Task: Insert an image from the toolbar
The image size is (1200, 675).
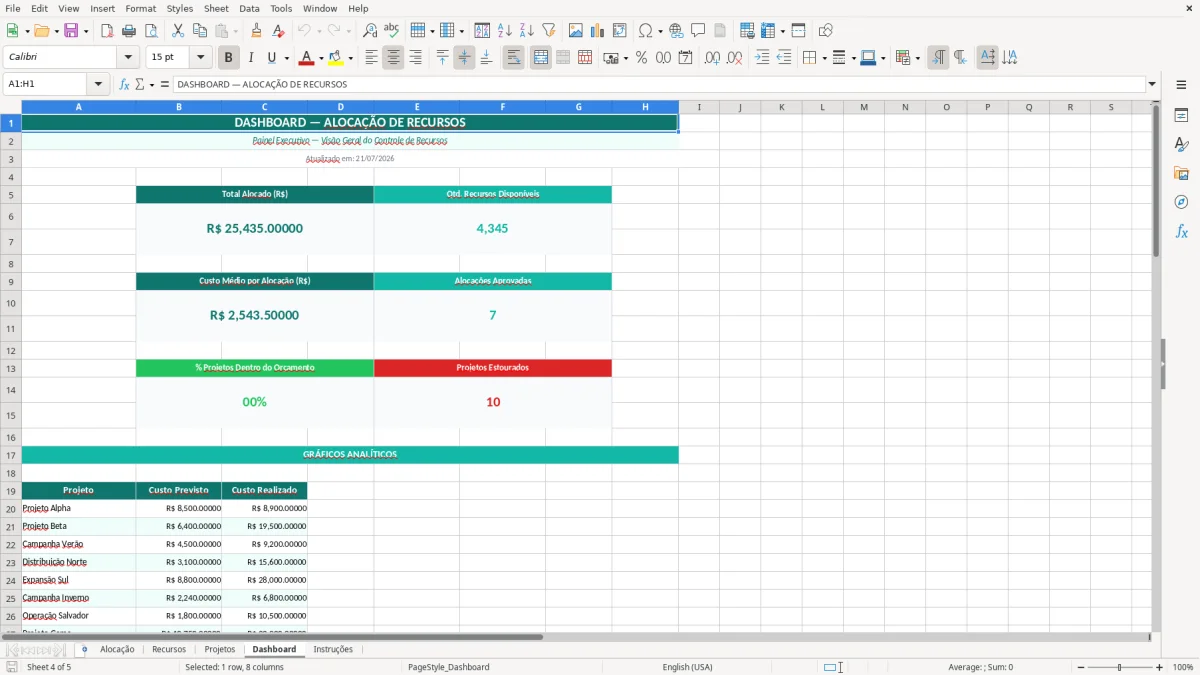Action: 576,31
